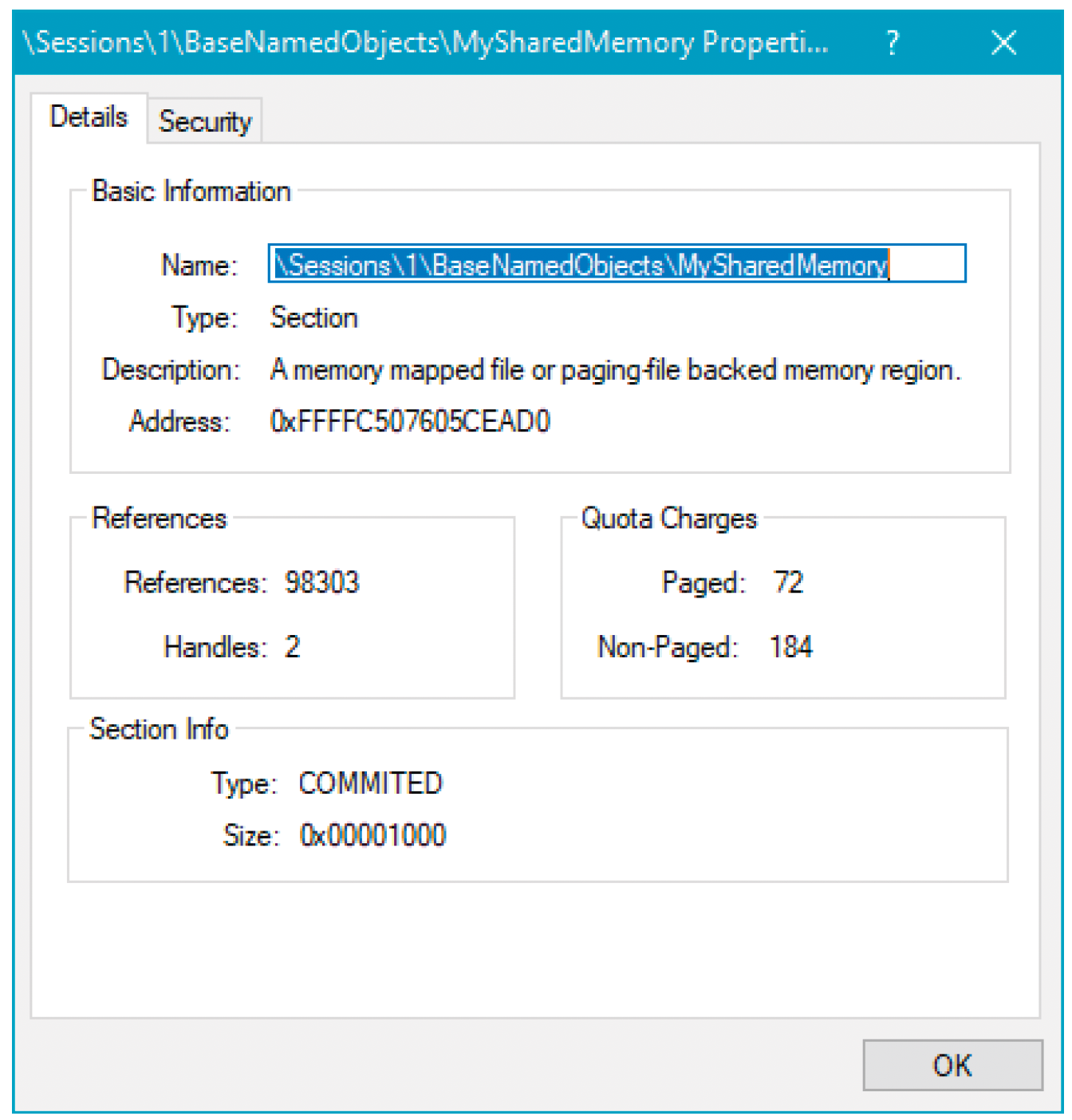
Task: Click the Type value Section
Action: (314, 317)
